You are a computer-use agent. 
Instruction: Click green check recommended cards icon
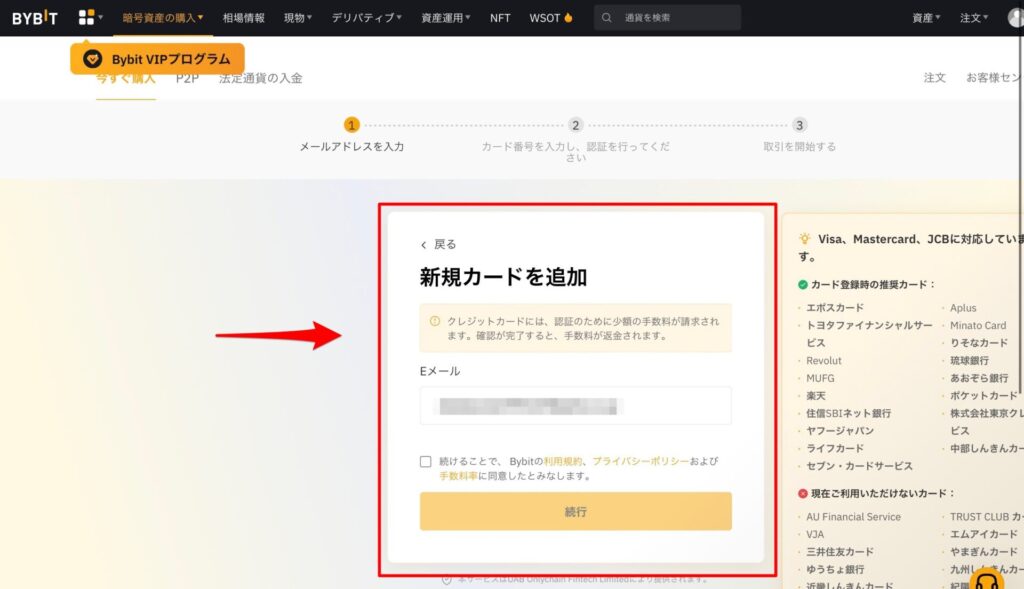803,285
